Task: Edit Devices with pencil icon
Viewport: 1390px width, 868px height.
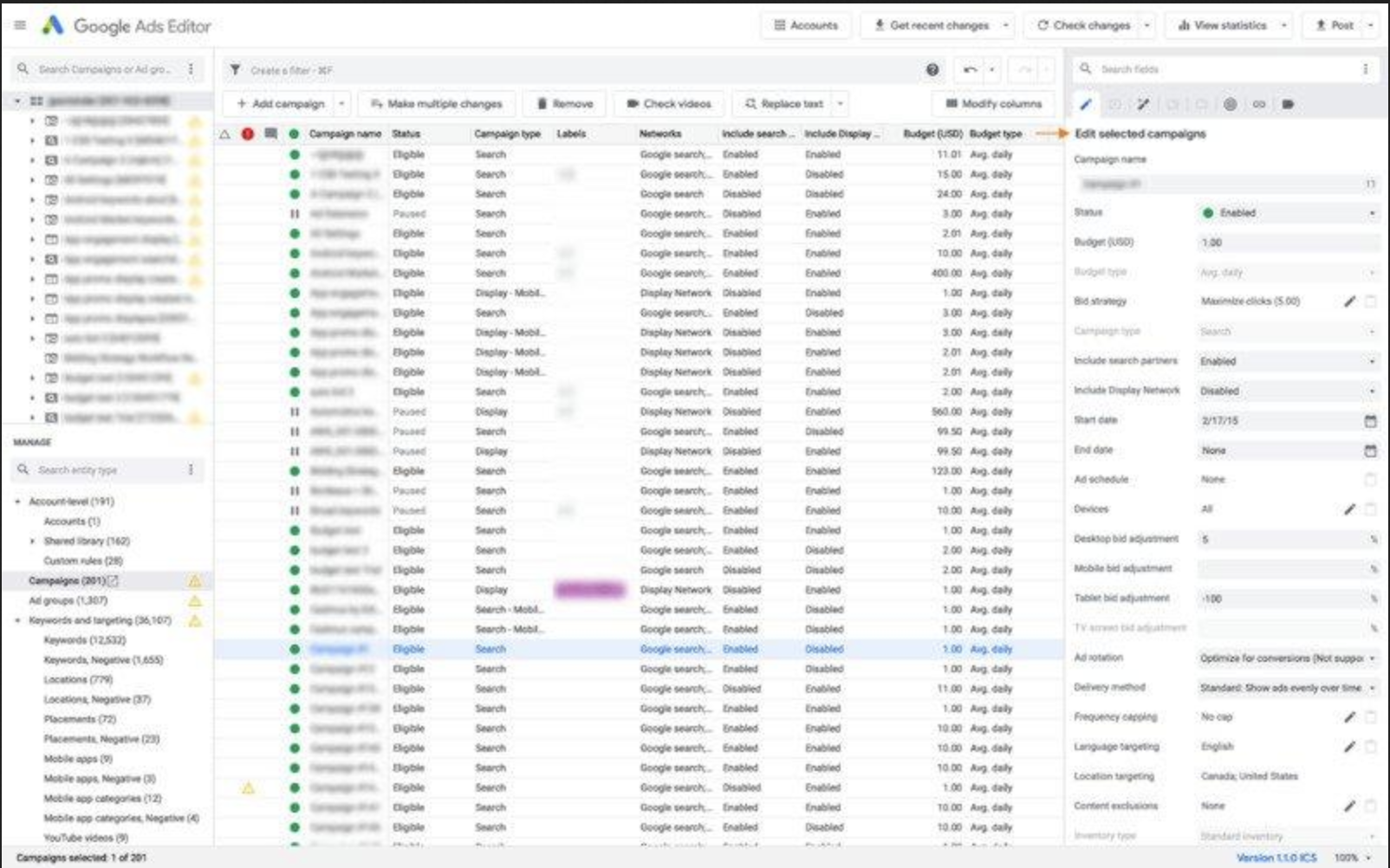Action: pyautogui.click(x=1349, y=509)
